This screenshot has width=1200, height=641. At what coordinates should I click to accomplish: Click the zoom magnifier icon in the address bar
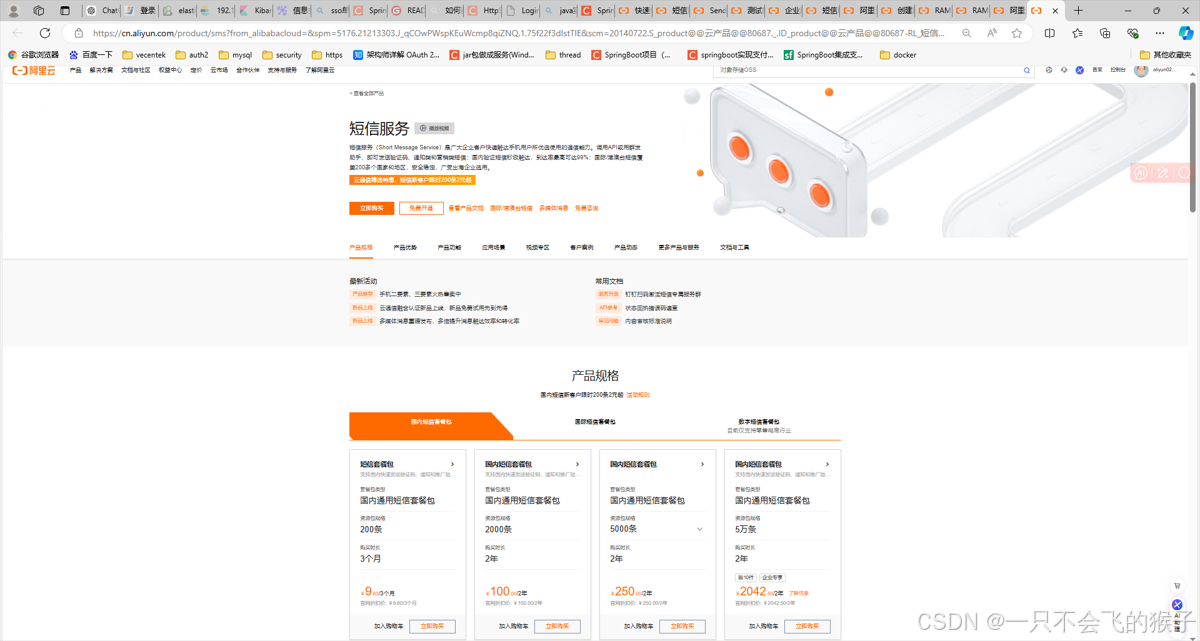pos(966,33)
